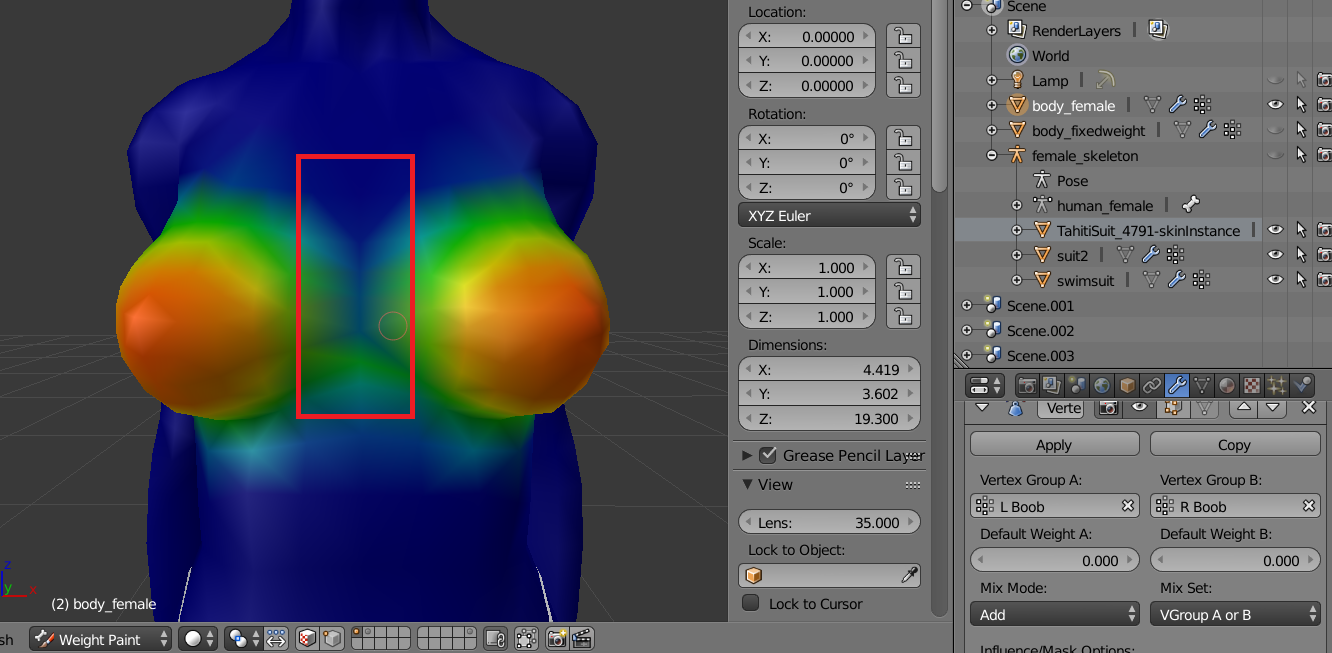Viewport: 1332px width, 653px height.
Task: Open the World properties tab icon
Action: click(1101, 385)
